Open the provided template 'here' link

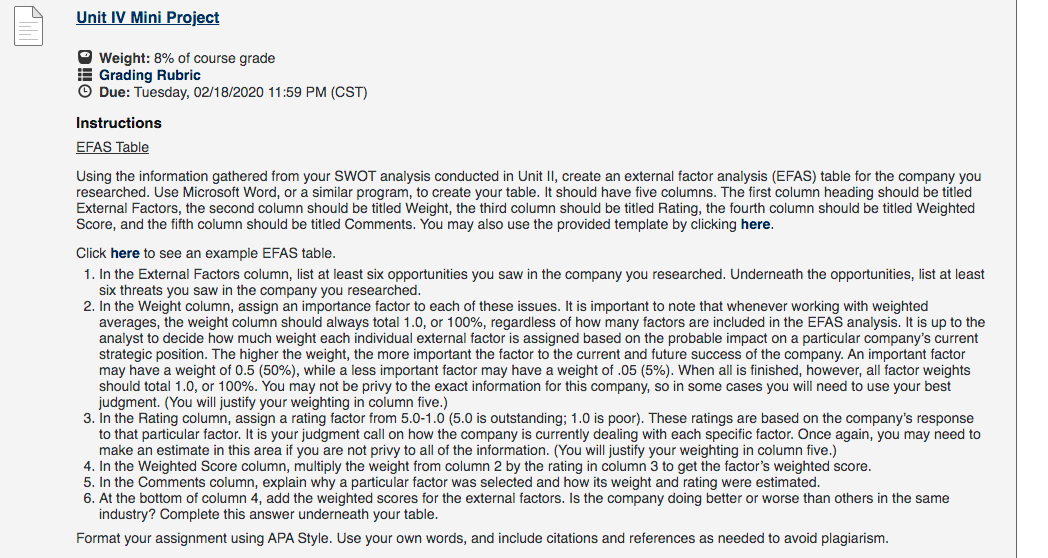755,225
